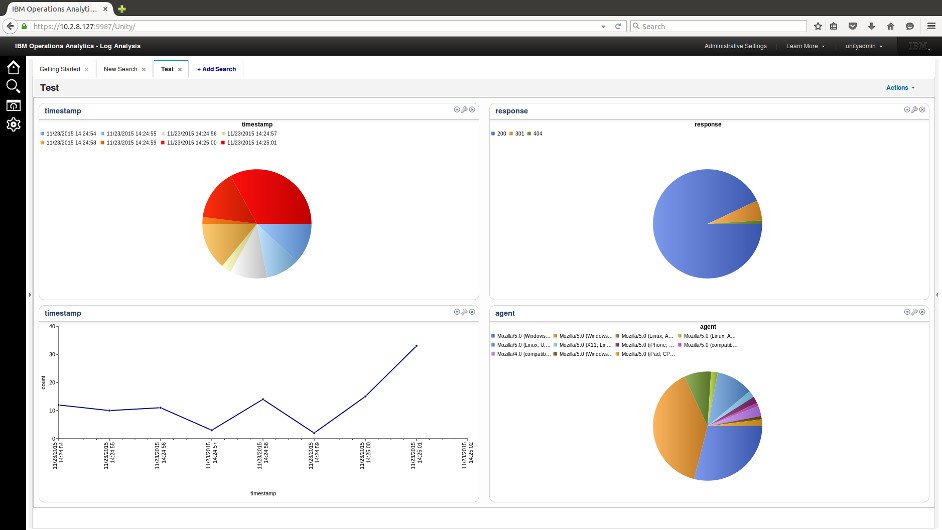Close the IBM Operations Analytics browser tab

(105, 9)
